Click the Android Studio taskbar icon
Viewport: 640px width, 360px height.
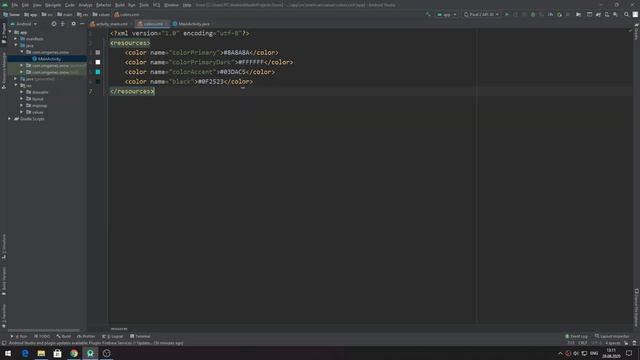point(90,353)
